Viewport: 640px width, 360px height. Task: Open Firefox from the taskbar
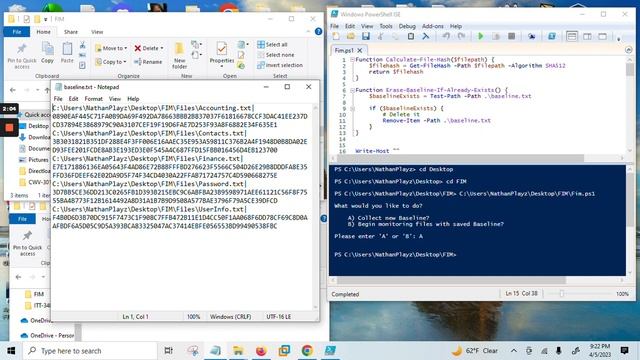pyautogui.click(x=261, y=351)
